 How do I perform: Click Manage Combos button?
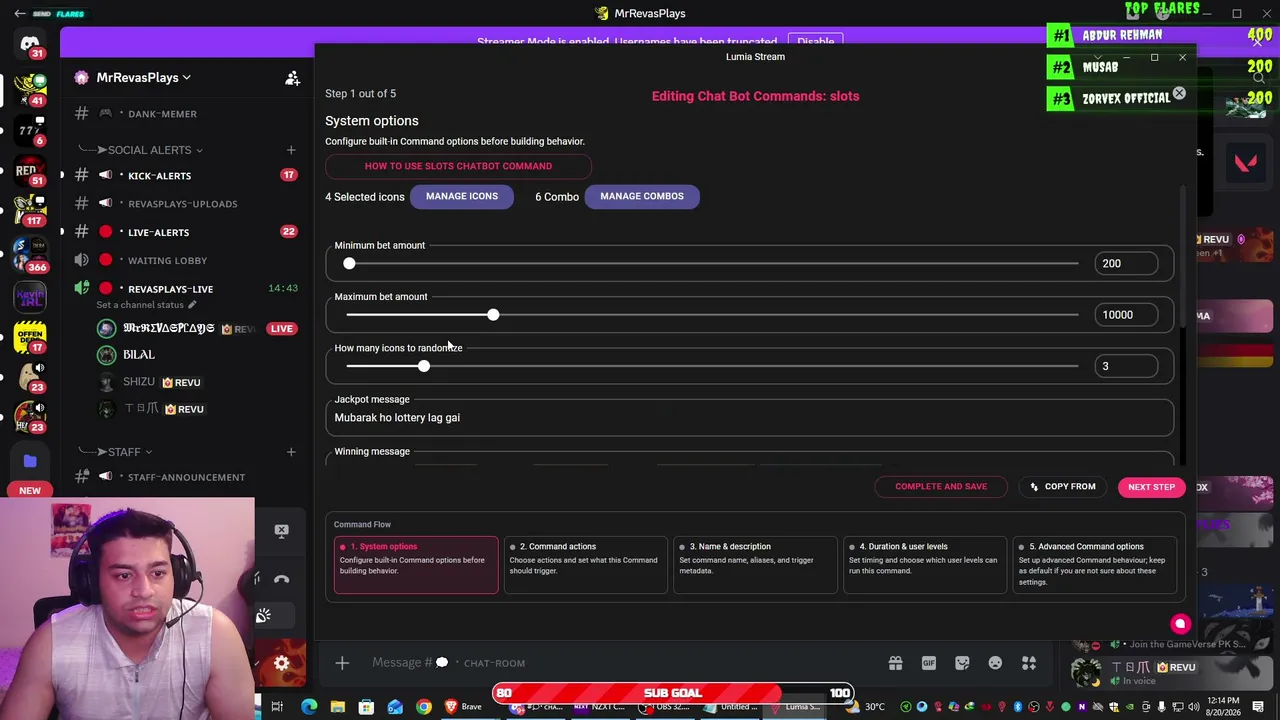click(x=642, y=196)
